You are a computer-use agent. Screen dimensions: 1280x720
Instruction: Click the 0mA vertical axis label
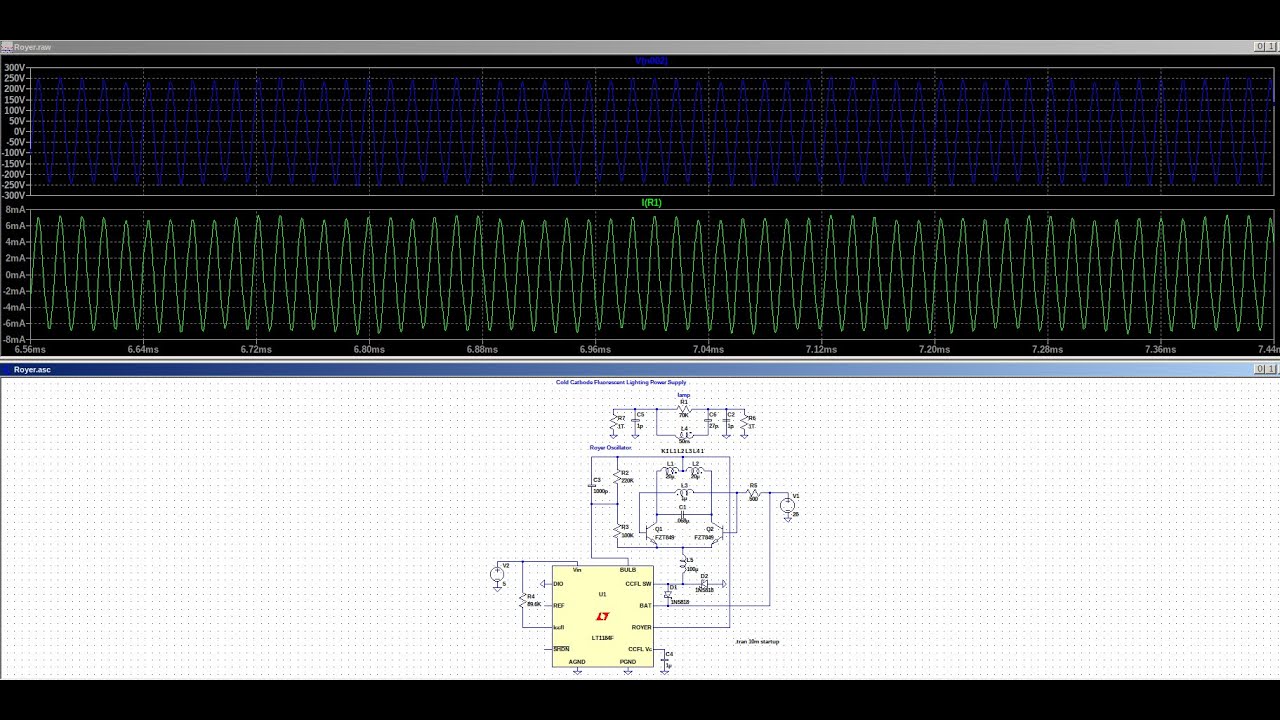(x=15, y=275)
